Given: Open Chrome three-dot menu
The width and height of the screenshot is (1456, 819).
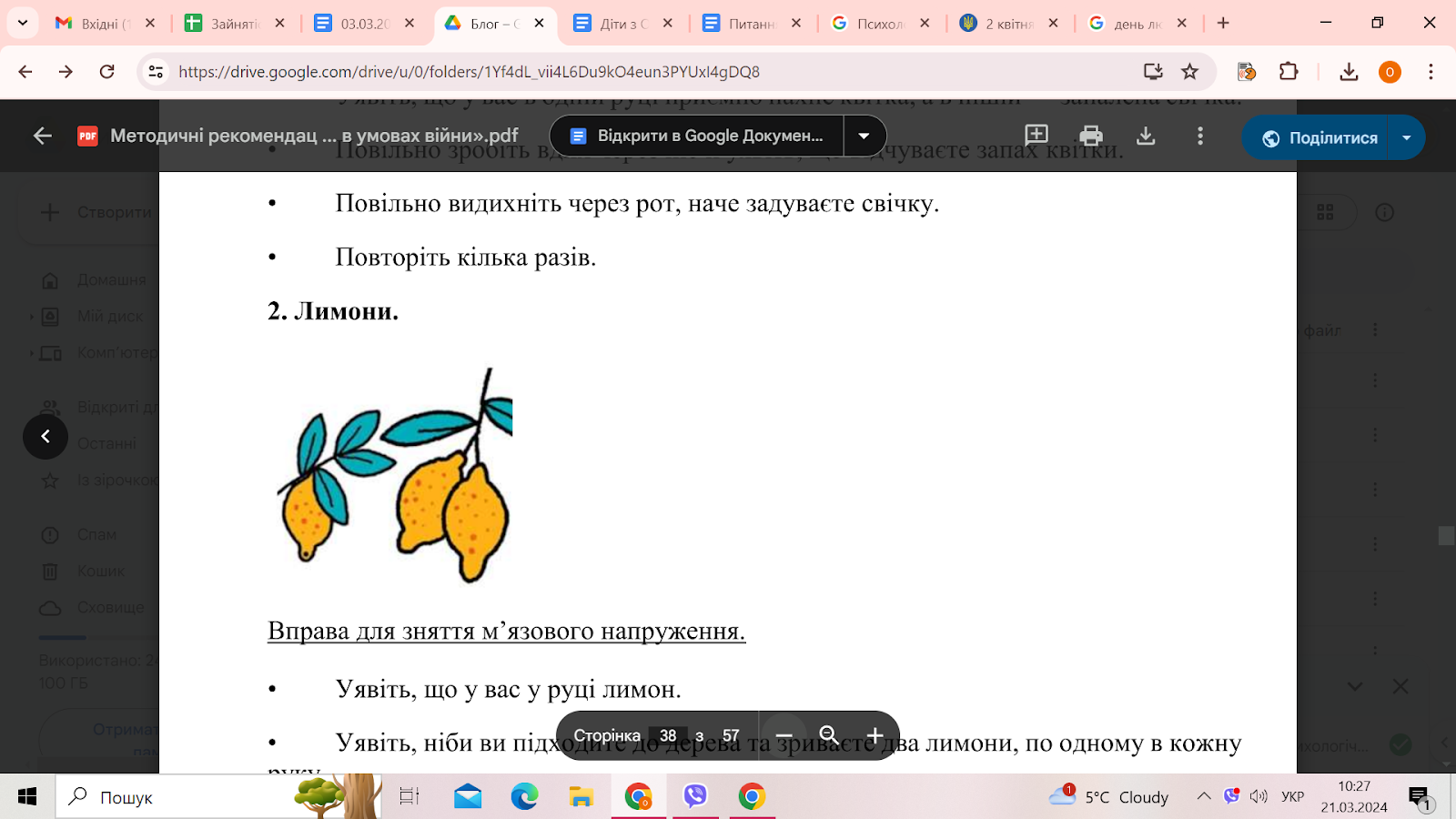Looking at the screenshot, I should point(1431,71).
